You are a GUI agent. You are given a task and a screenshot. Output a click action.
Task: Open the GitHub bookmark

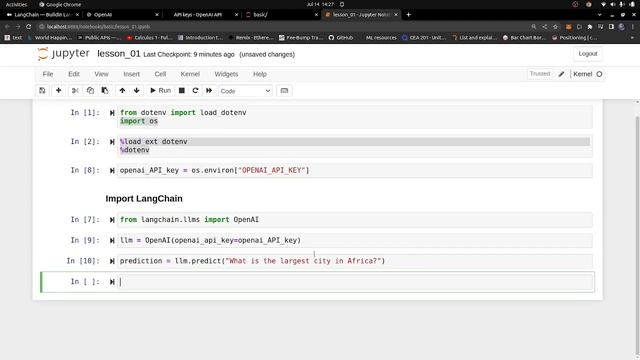(341, 38)
